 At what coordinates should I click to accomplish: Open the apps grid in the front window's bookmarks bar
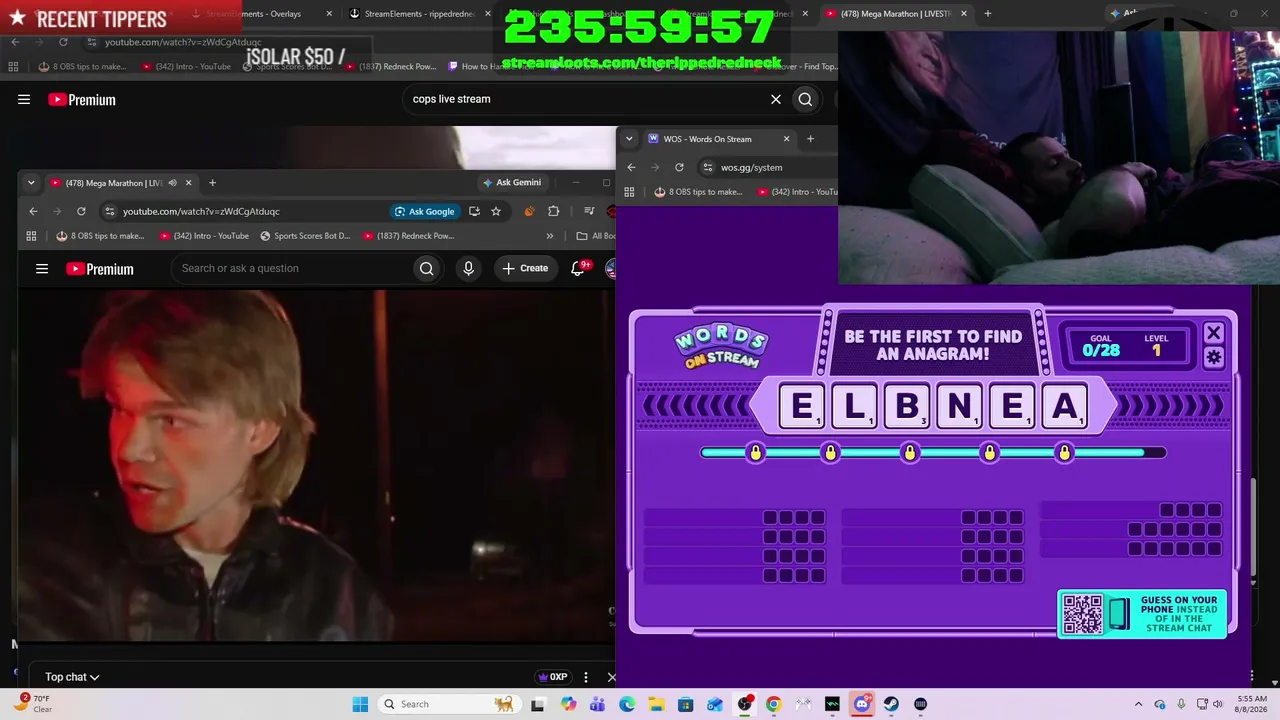coord(31,236)
